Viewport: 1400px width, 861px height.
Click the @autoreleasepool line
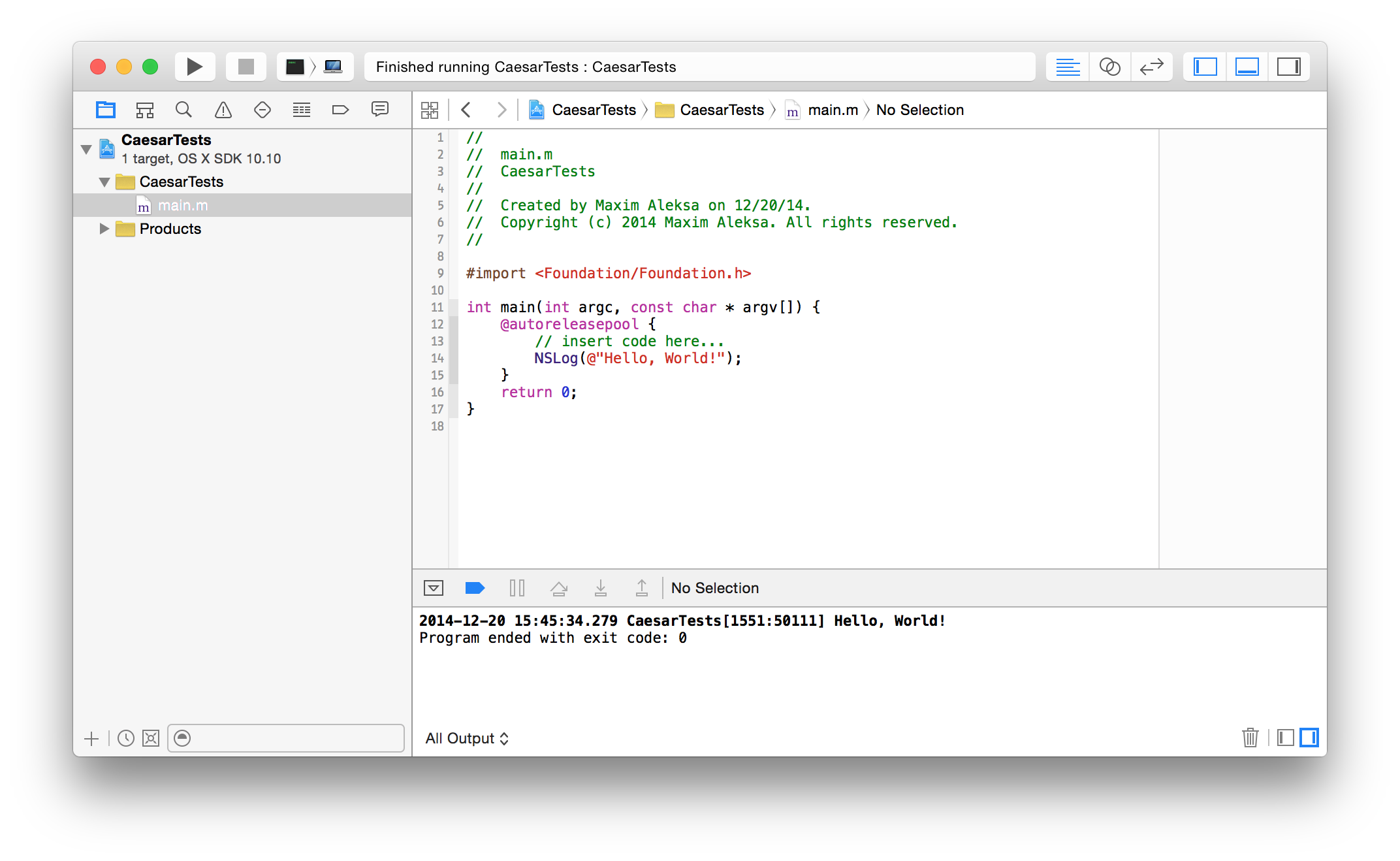click(x=578, y=324)
